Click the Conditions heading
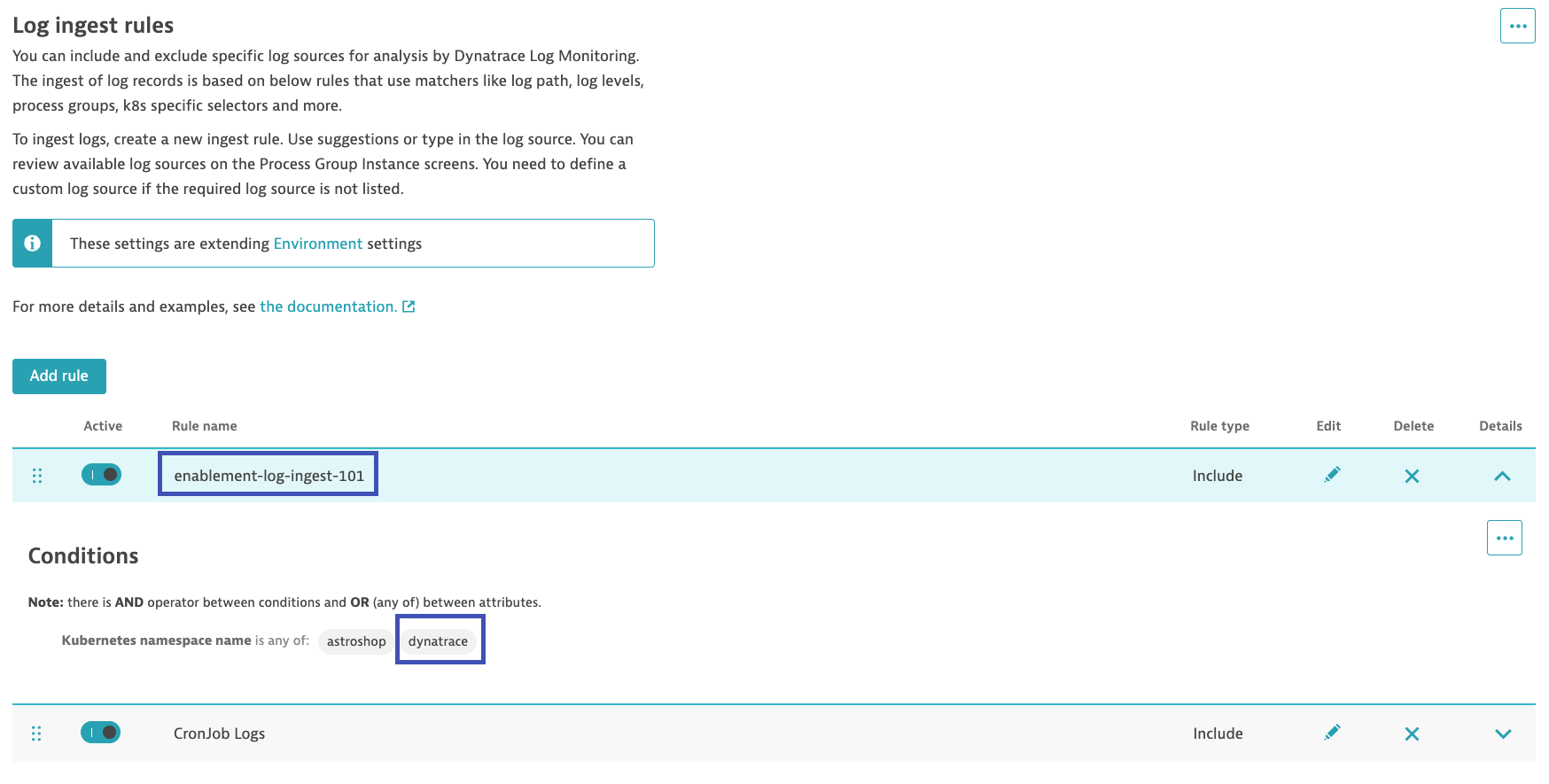Viewport: 1549px width, 784px height. coord(83,555)
